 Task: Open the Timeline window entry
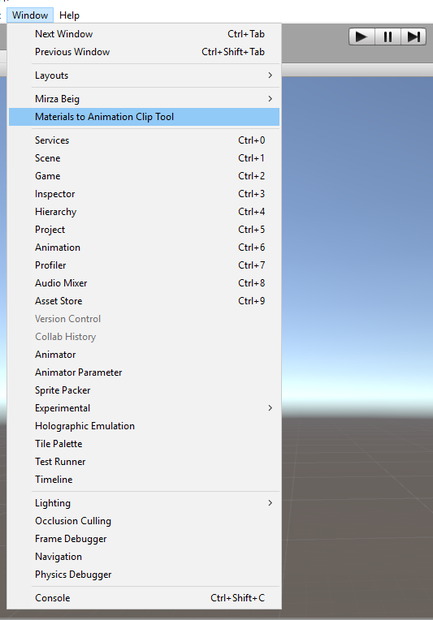tap(144, 480)
